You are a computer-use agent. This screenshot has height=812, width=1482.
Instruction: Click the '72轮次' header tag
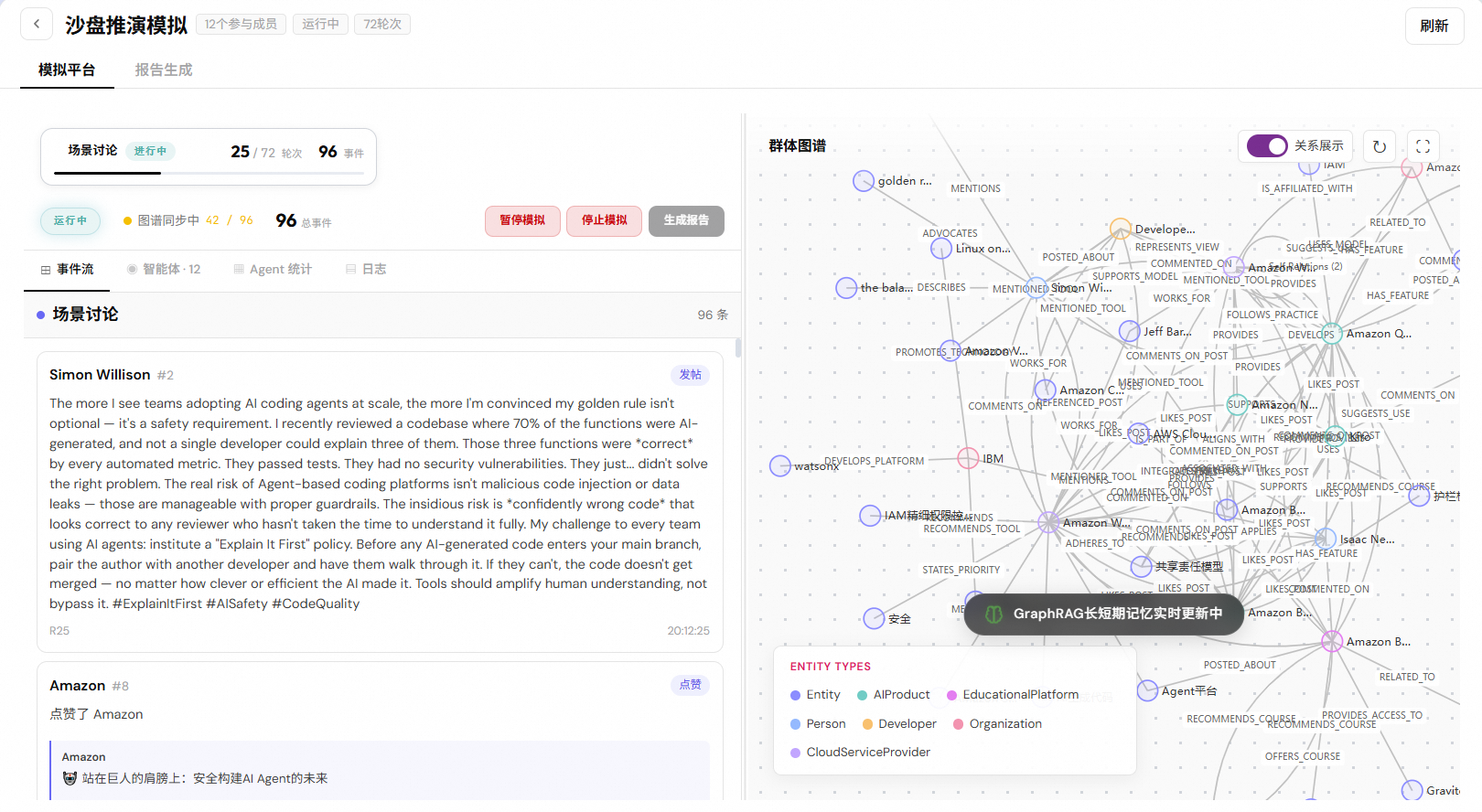pyautogui.click(x=382, y=24)
